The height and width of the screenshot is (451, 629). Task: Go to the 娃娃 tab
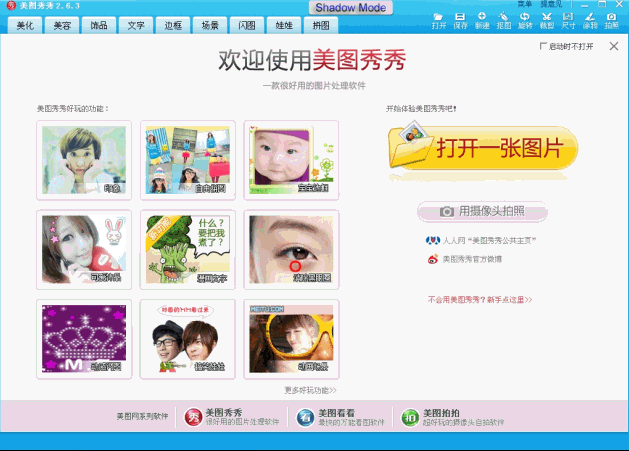(x=284, y=25)
